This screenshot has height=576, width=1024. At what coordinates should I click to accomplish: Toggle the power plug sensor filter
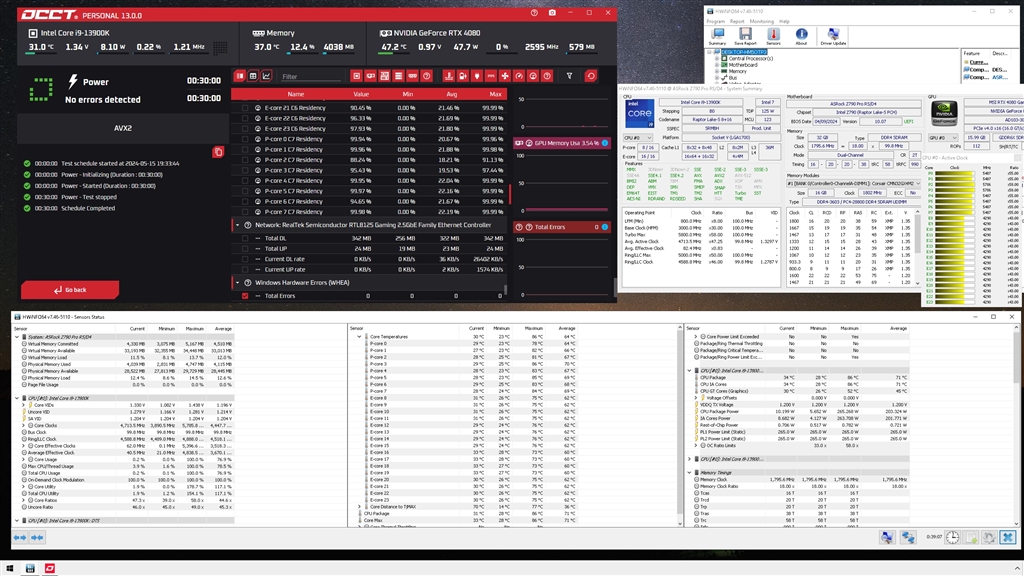click(477, 76)
